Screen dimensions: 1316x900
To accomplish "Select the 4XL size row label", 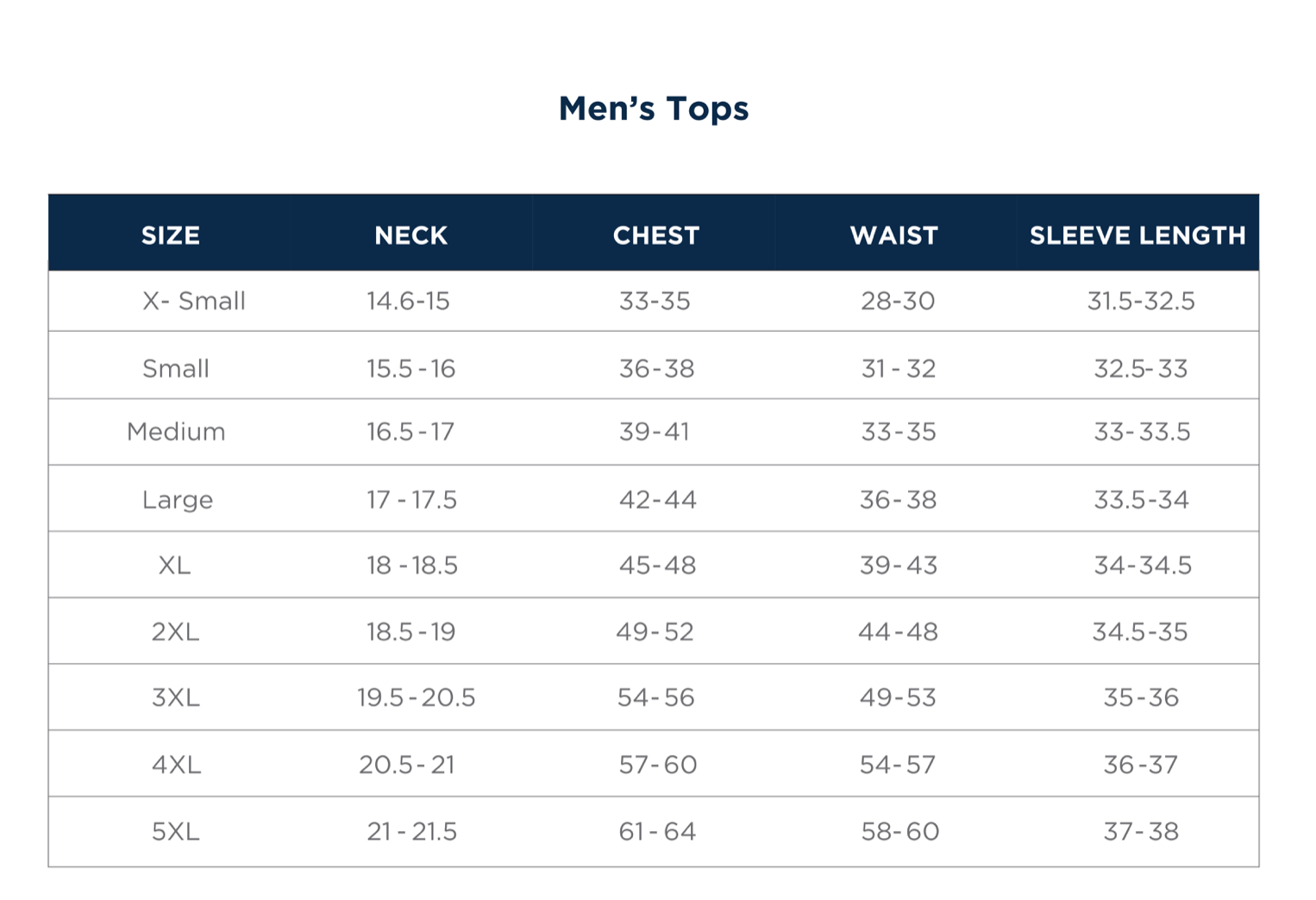I will 176,765.
